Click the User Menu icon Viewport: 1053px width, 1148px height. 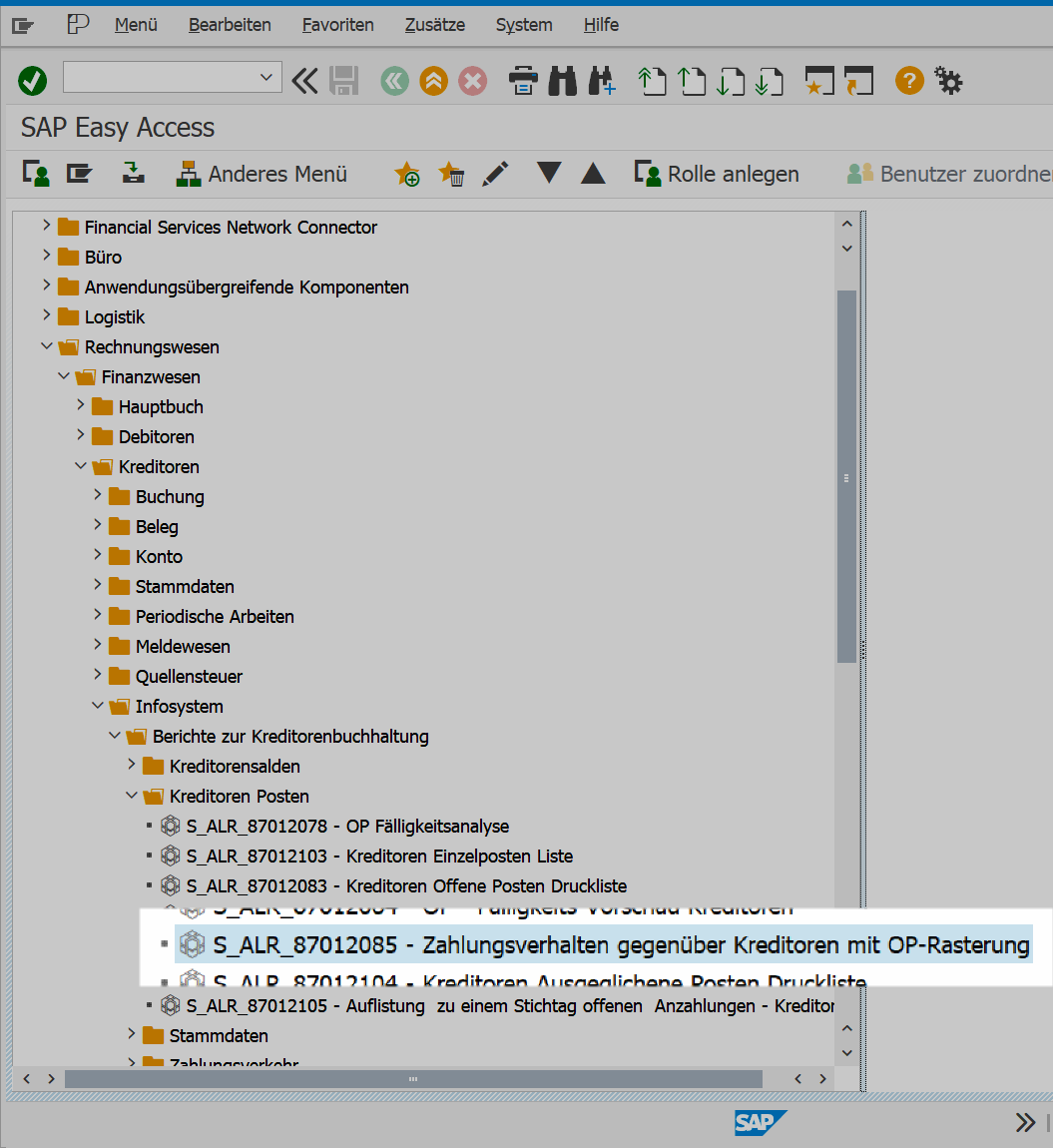(36, 174)
